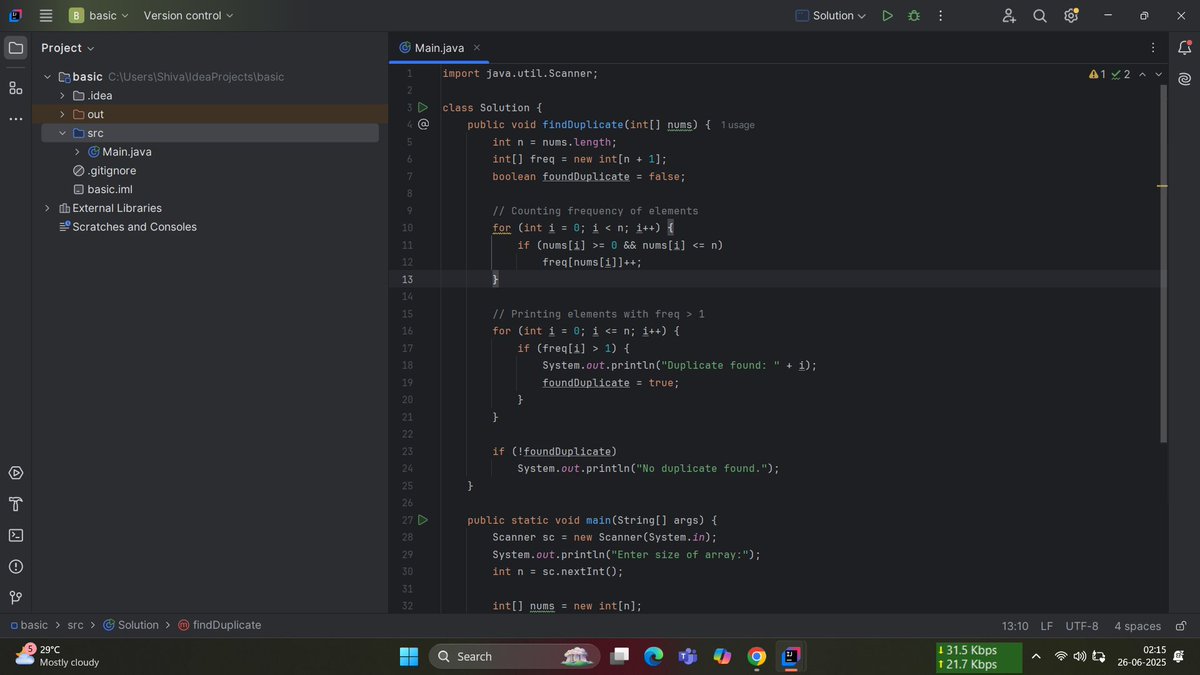
Task: Toggle read-only lock icon in status bar
Action: click(1181, 626)
